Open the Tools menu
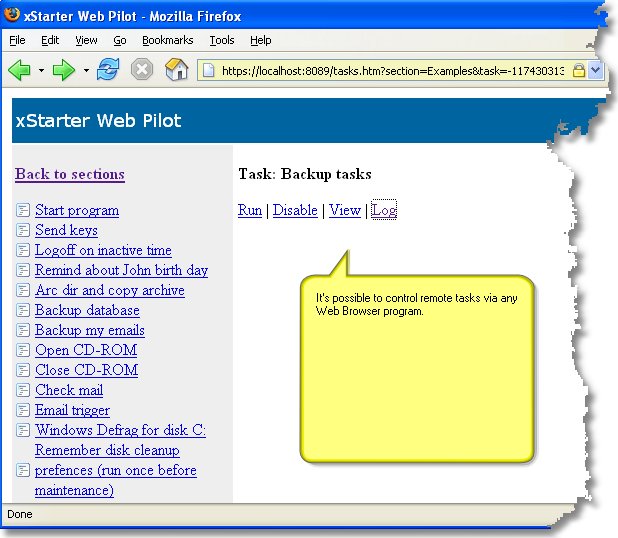This screenshot has height=538, width=618. click(x=222, y=40)
